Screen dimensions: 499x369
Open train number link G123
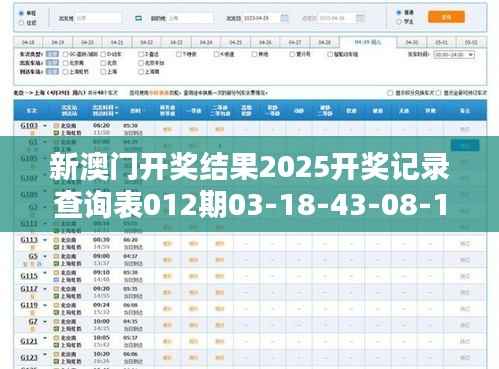point(29,358)
